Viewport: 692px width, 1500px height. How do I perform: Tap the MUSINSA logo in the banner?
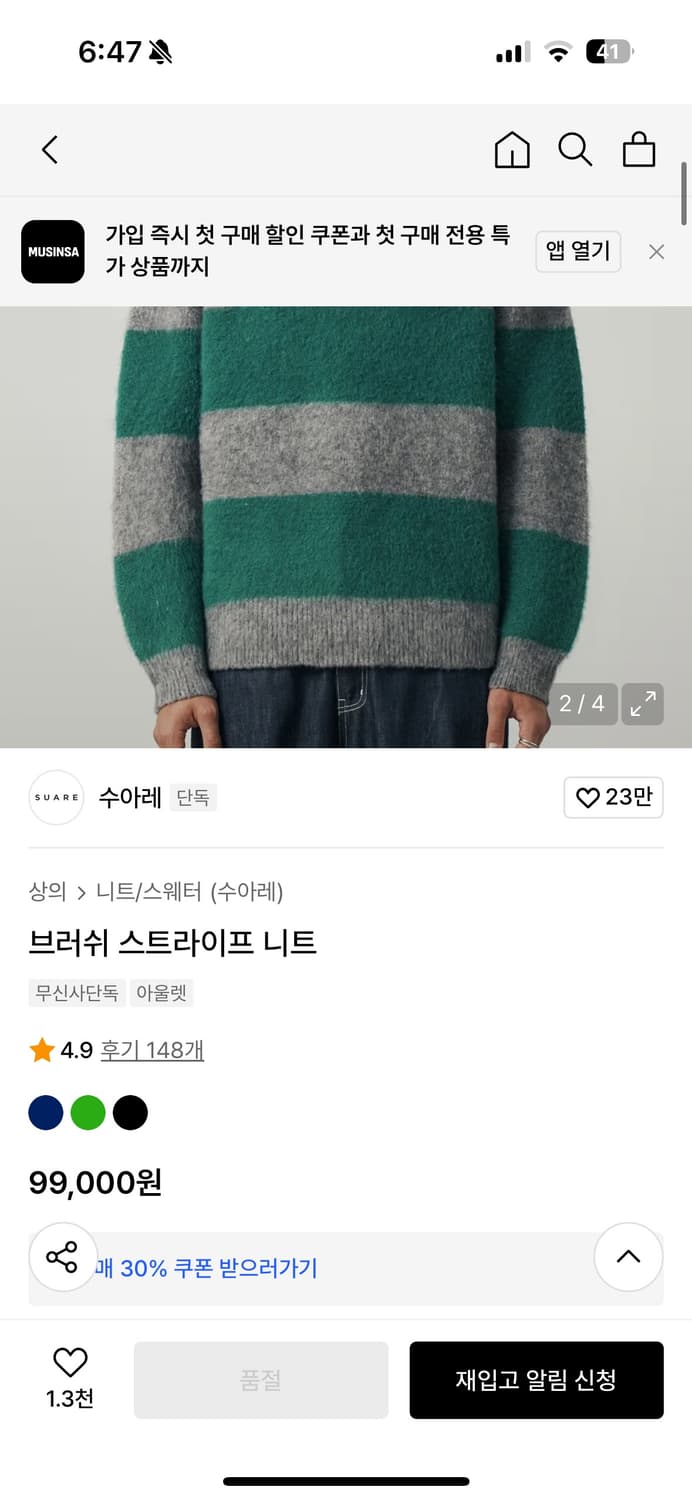coord(52,251)
